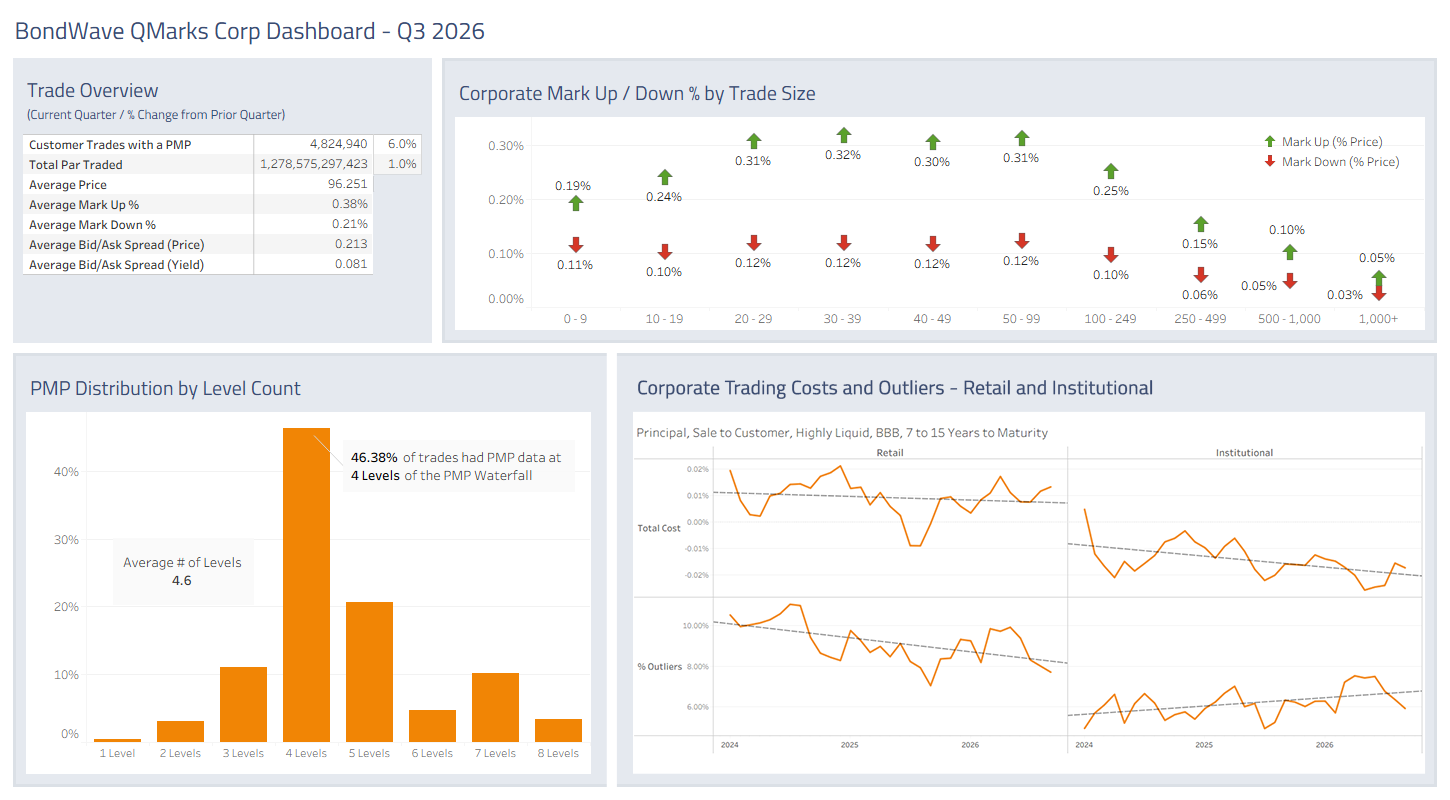Click the red mark down arrow for 0 - 9

pyautogui.click(x=576, y=245)
